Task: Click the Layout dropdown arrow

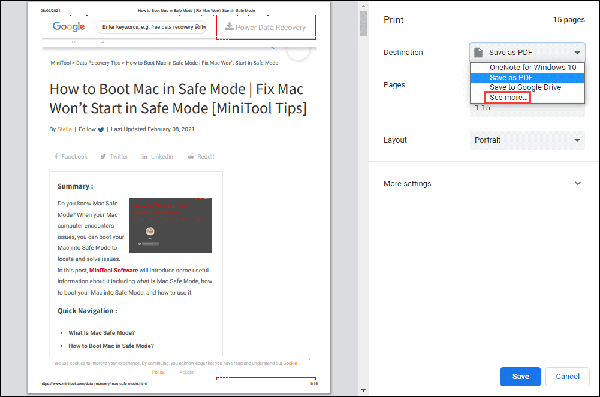Action: [577, 140]
